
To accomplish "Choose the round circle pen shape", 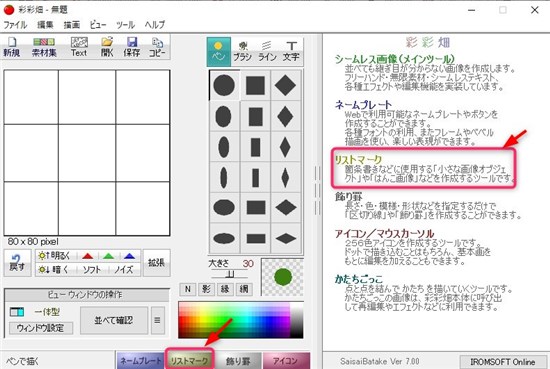I will pos(224,85).
